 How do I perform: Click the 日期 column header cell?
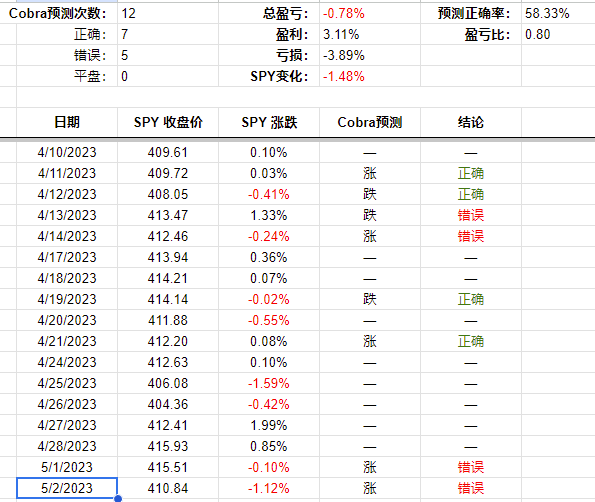coord(67,122)
